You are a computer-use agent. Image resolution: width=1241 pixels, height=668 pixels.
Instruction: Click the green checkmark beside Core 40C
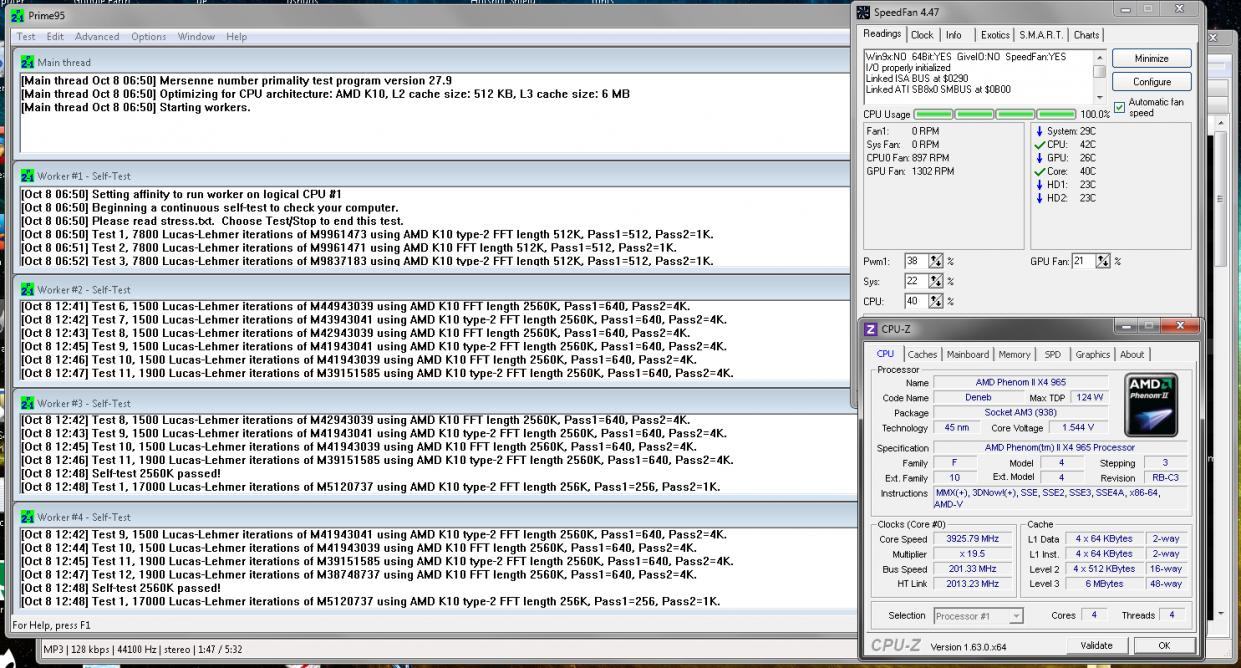click(1040, 171)
